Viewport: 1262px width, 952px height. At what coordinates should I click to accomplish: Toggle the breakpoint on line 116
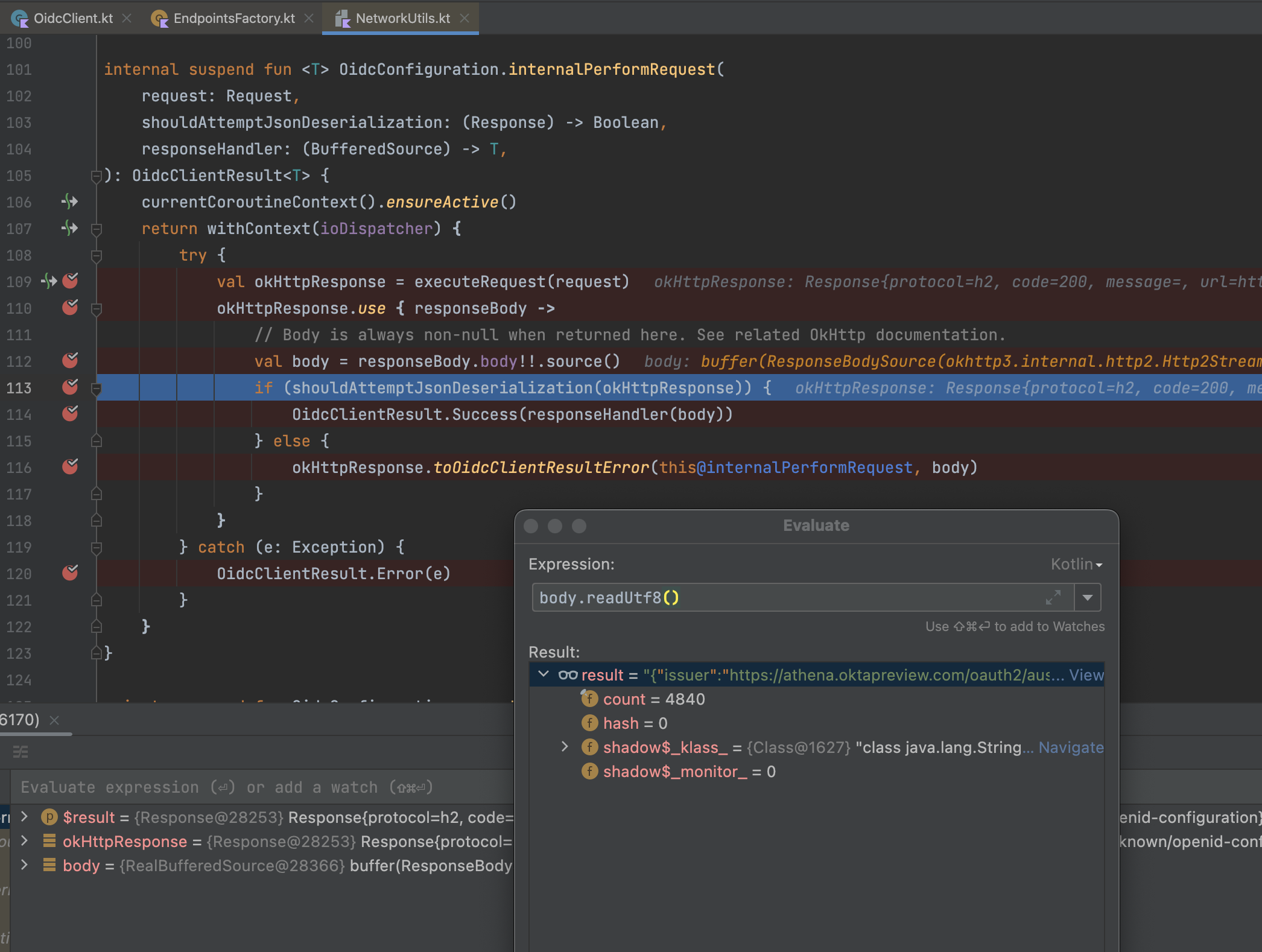pyautogui.click(x=69, y=467)
